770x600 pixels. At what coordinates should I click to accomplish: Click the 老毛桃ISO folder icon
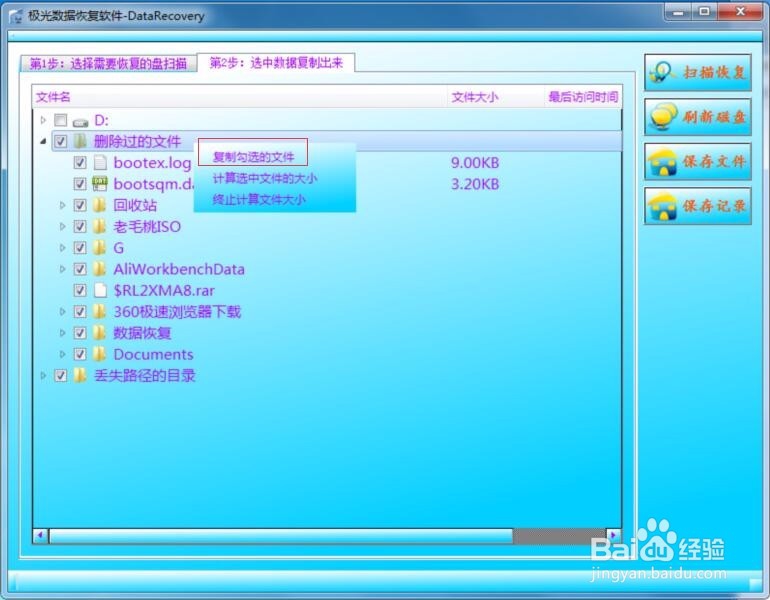click(x=99, y=226)
